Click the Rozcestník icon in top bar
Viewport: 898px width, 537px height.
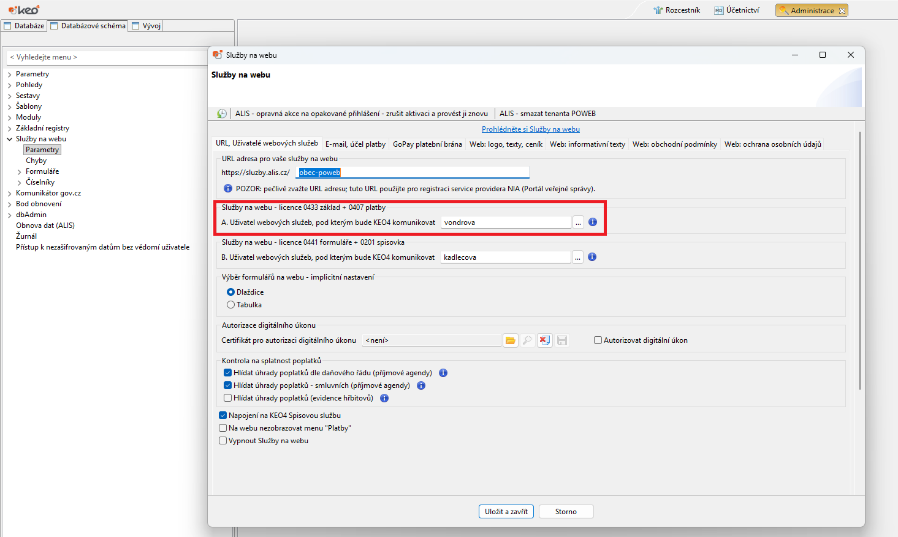pos(658,10)
